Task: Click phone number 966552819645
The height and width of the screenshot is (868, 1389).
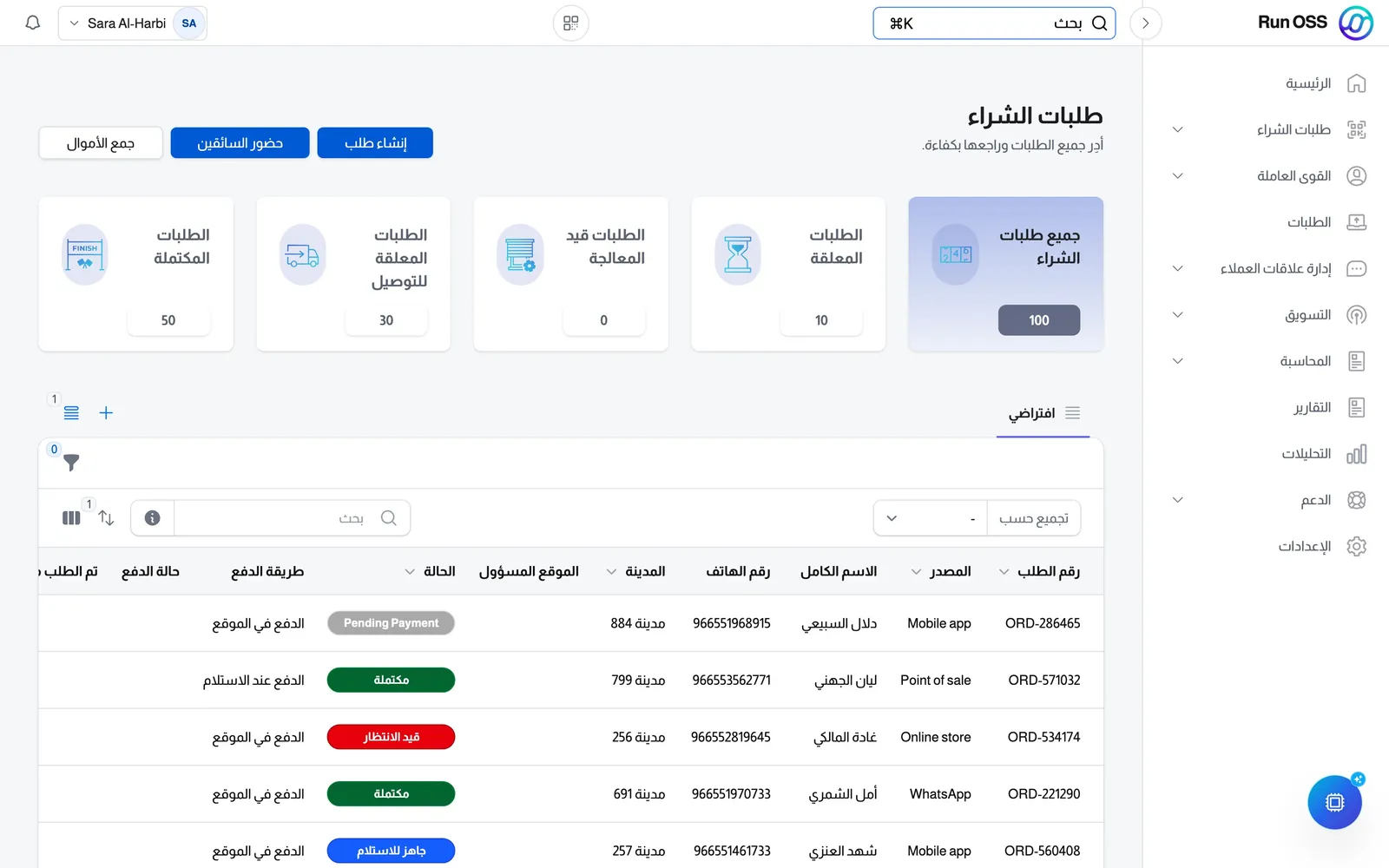Action: pyautogui.click(x=731, y=737)
